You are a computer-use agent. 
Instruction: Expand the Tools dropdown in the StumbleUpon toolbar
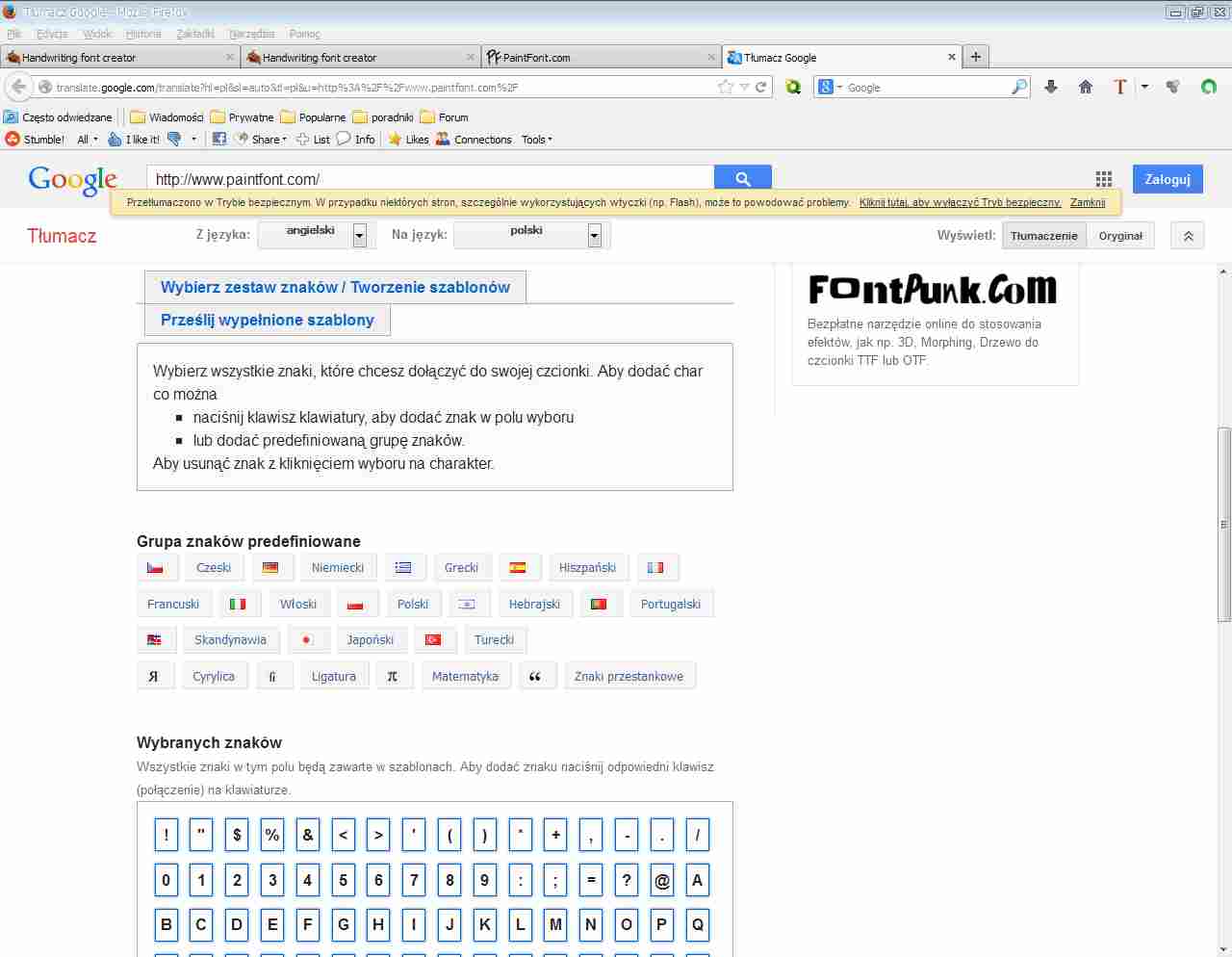coord(536,140)
